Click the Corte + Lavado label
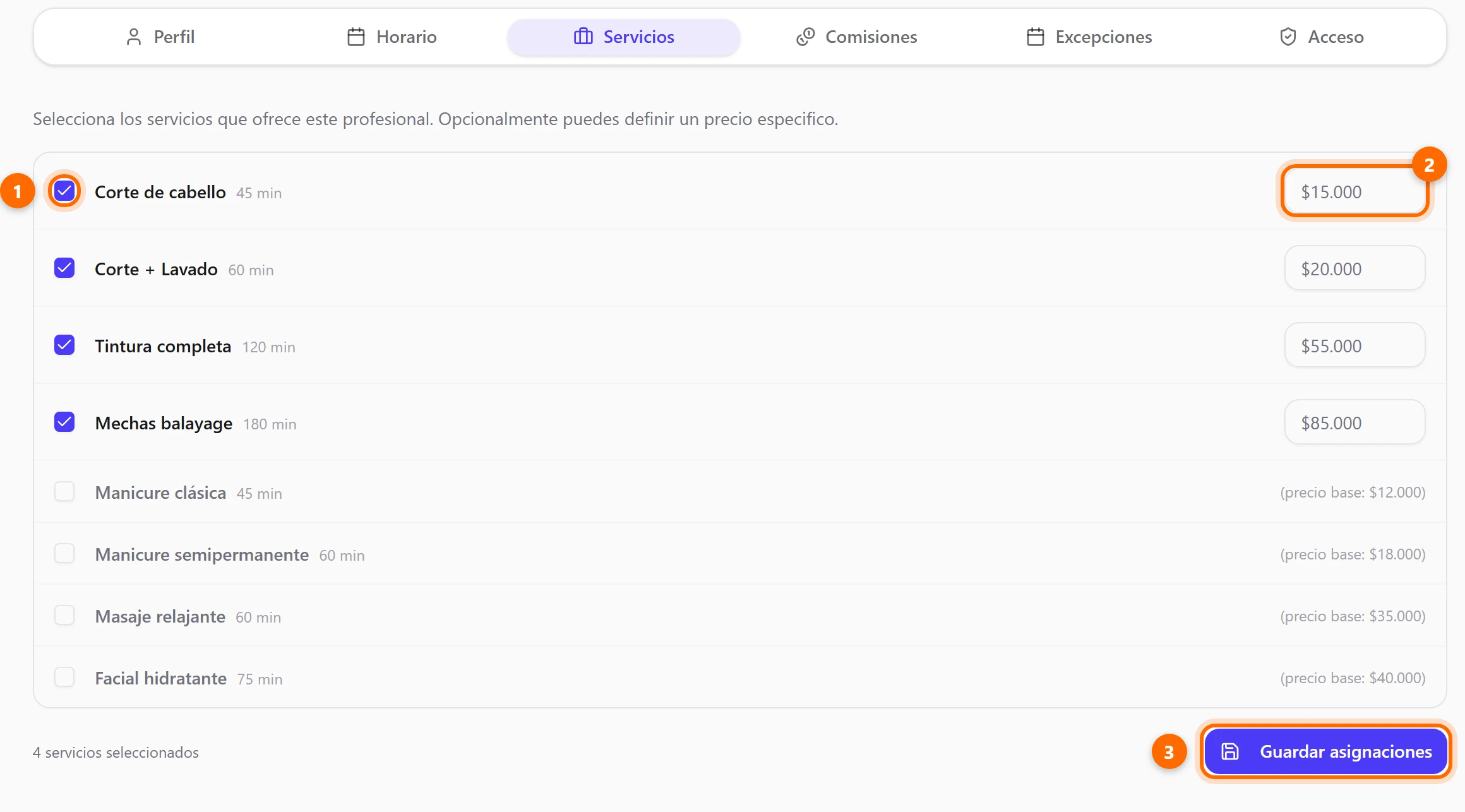 156,269
